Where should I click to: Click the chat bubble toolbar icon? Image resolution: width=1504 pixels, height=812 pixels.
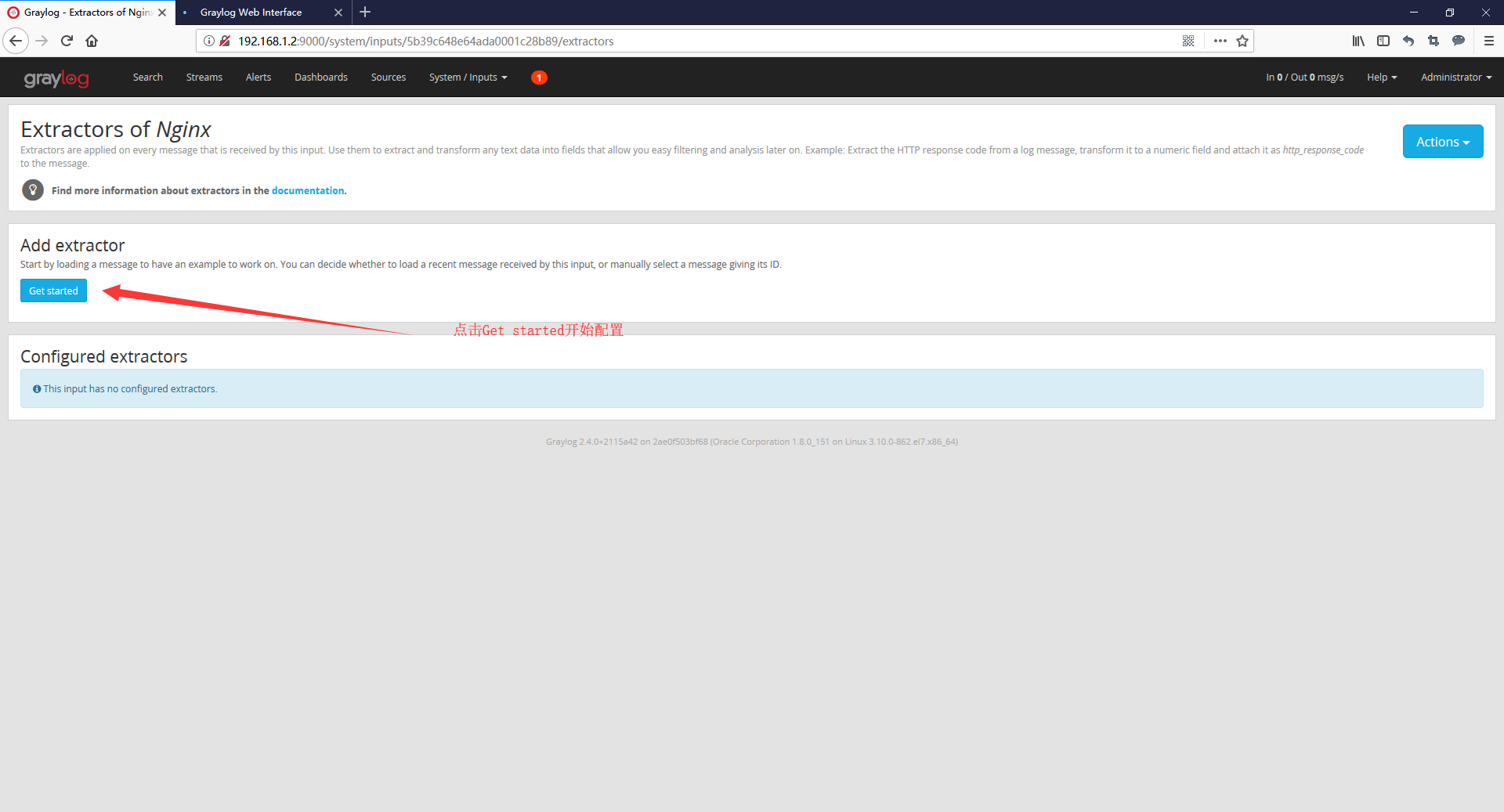[1459, 41]
